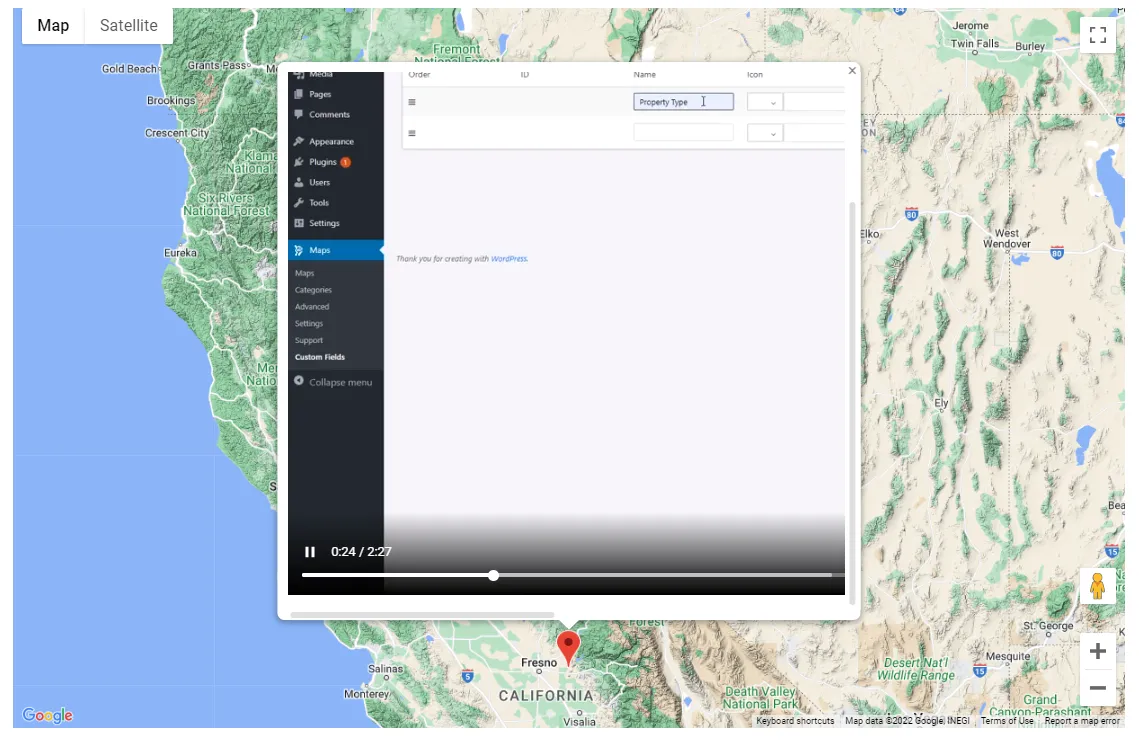Open the Maps submenu entry
The height and width of the screenshot is (745, 1139).
tap(304, 274)
